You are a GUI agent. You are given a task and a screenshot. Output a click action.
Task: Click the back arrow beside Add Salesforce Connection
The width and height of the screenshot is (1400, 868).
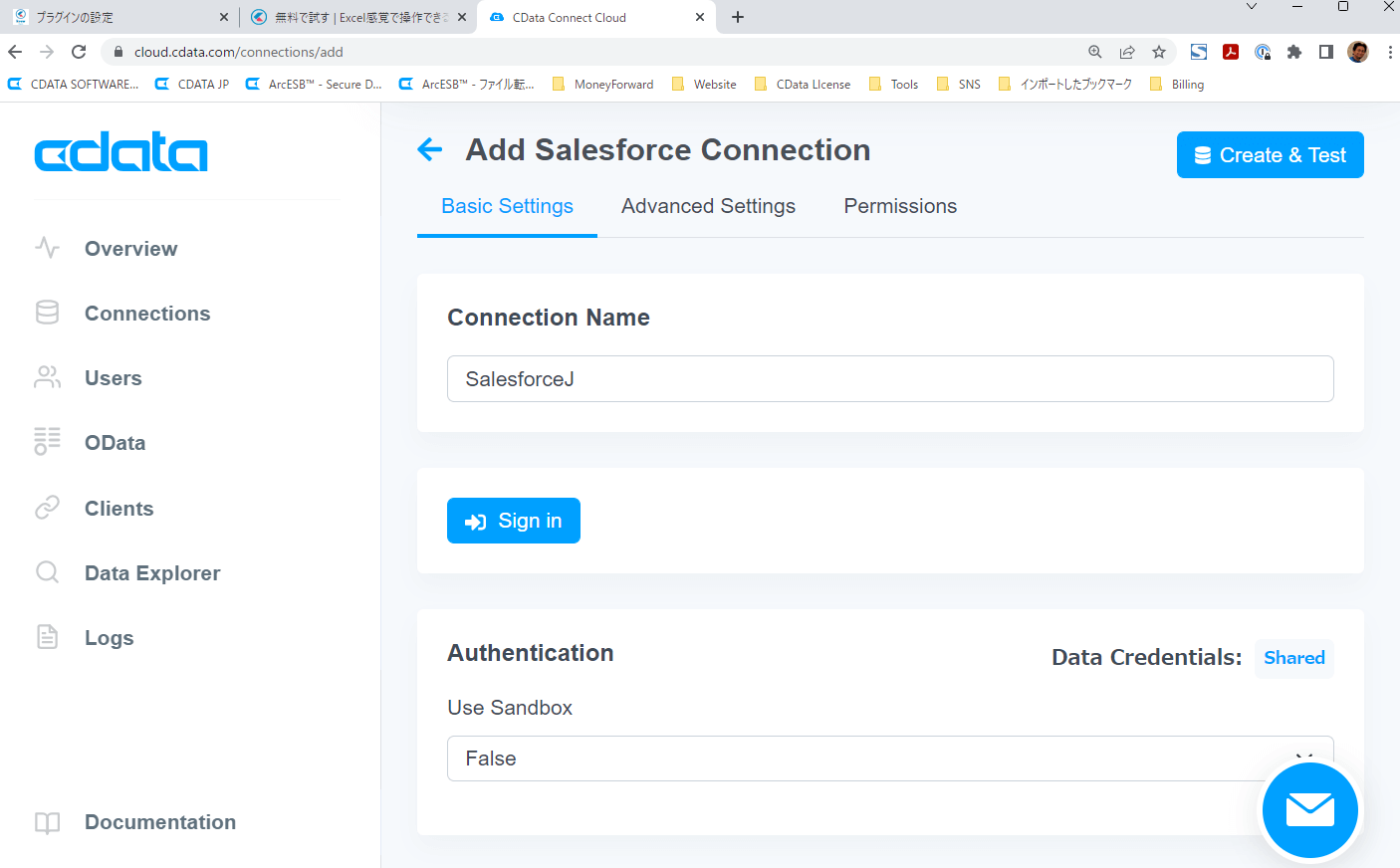430,150
